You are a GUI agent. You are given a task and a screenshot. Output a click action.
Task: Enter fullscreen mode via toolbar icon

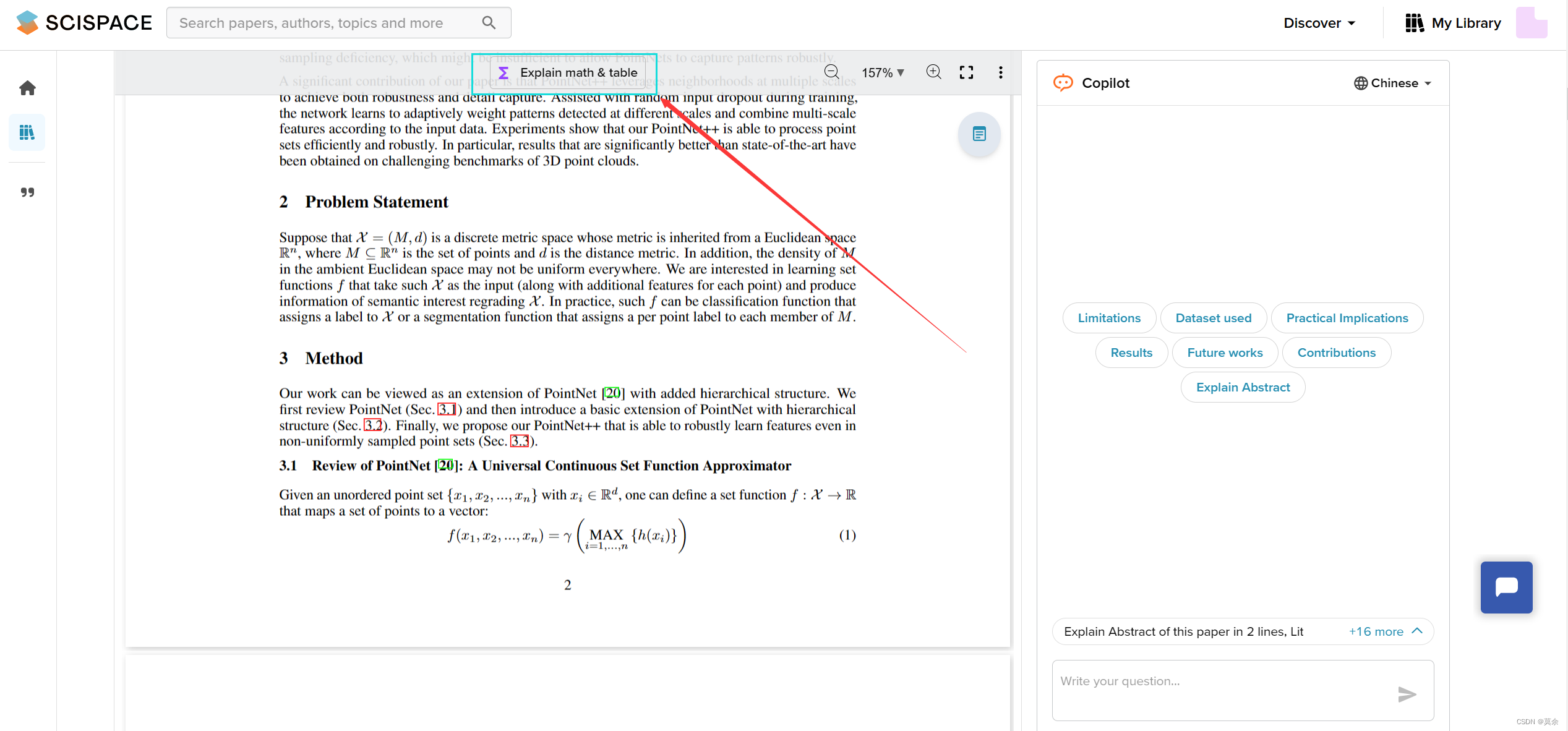click(966, 72)
